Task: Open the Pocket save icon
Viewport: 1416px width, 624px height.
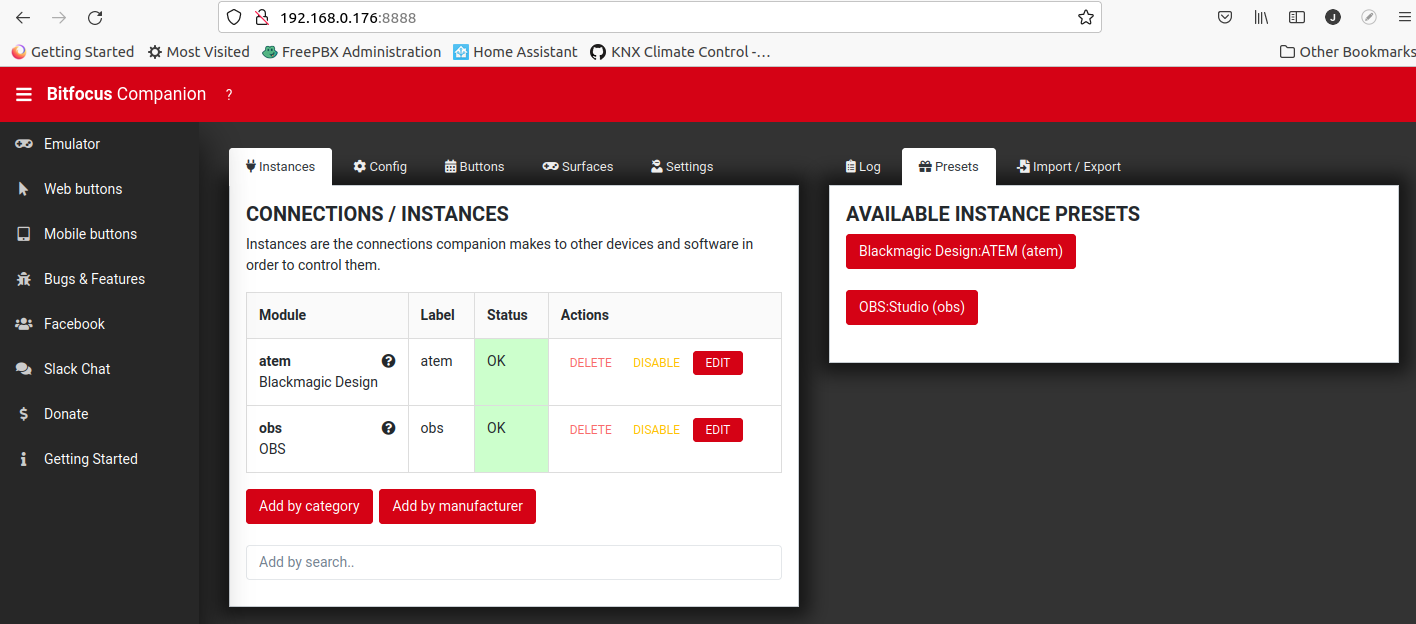Action: tap(1225, 17)
